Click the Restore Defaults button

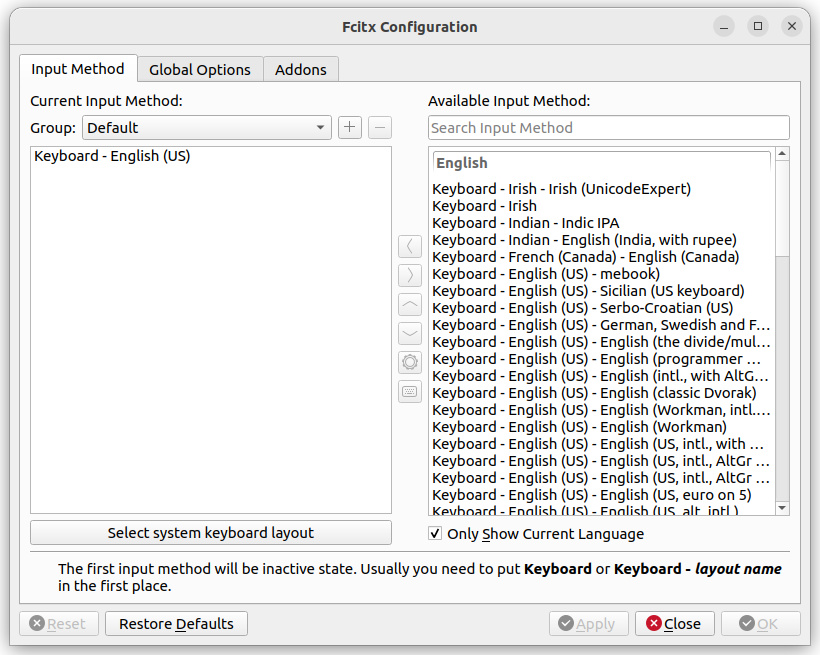click(x=176, y=624)
